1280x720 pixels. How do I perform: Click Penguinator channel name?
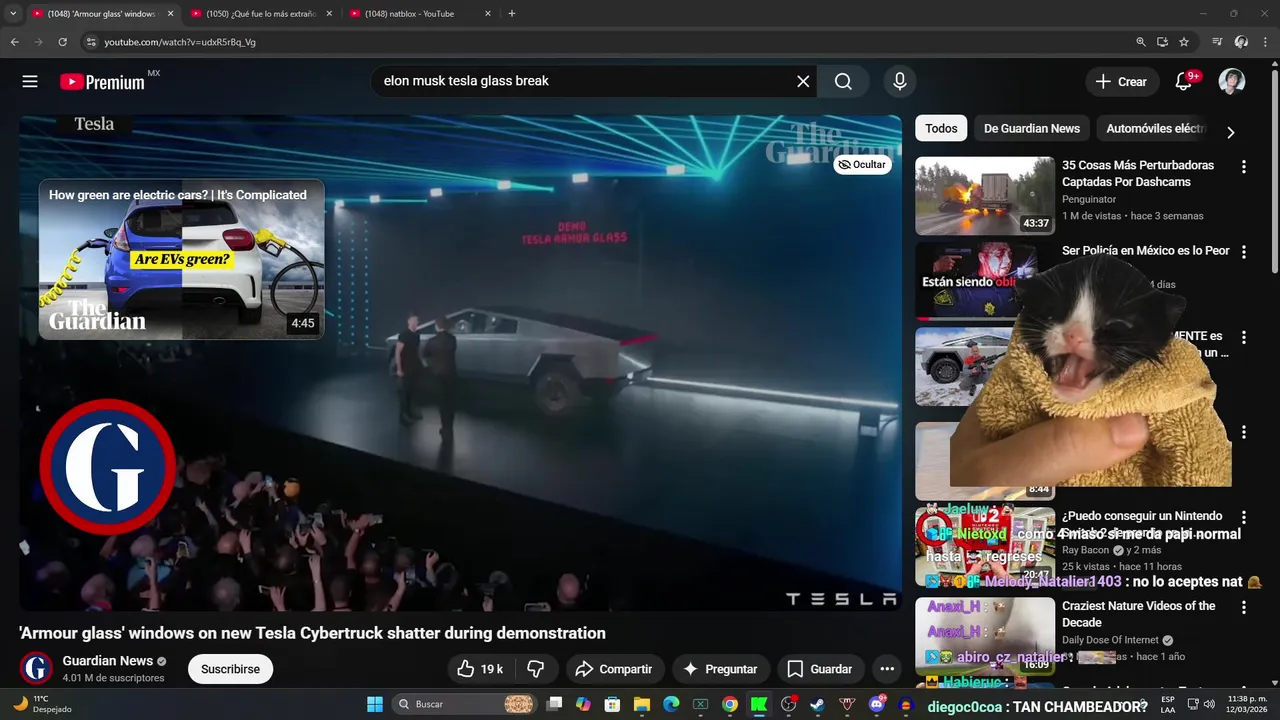1089,199
